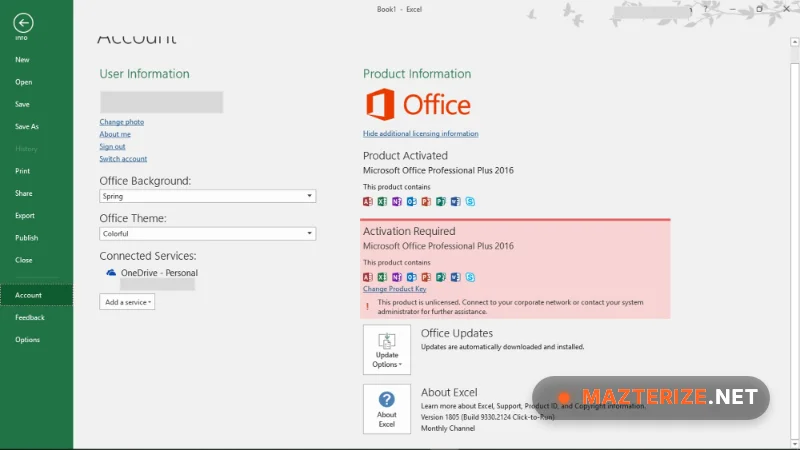Click the orange Office logo
This screenshot has height=450, width=800.
[x=418, y=105]
